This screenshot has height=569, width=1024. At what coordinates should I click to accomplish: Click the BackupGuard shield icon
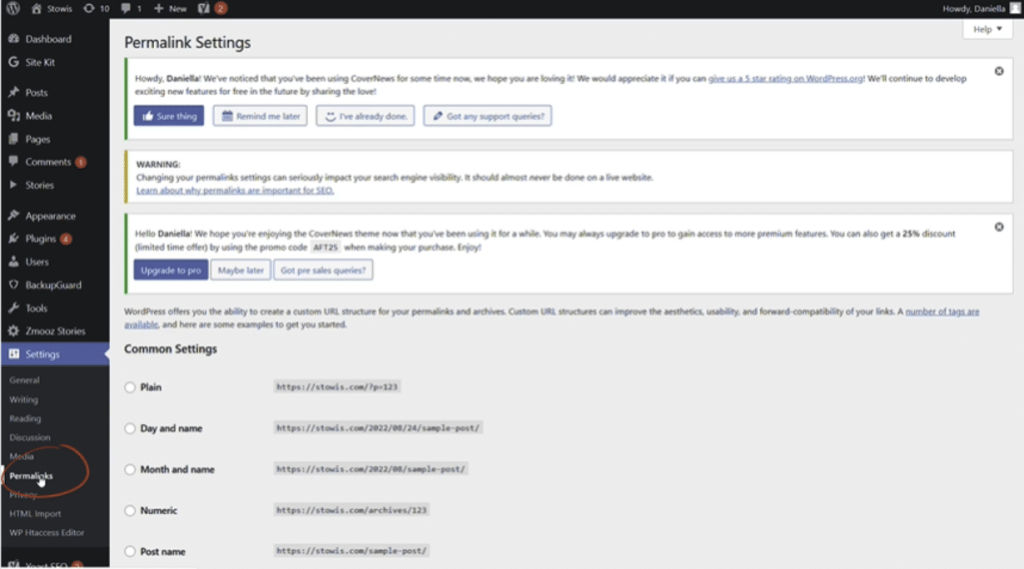coord(14,285)
